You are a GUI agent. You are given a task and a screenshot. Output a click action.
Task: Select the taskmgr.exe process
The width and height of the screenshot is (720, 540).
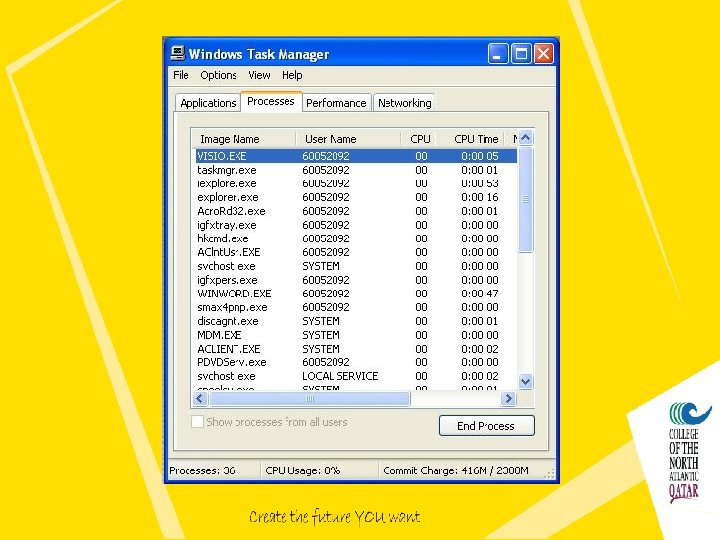coord(356,170)
